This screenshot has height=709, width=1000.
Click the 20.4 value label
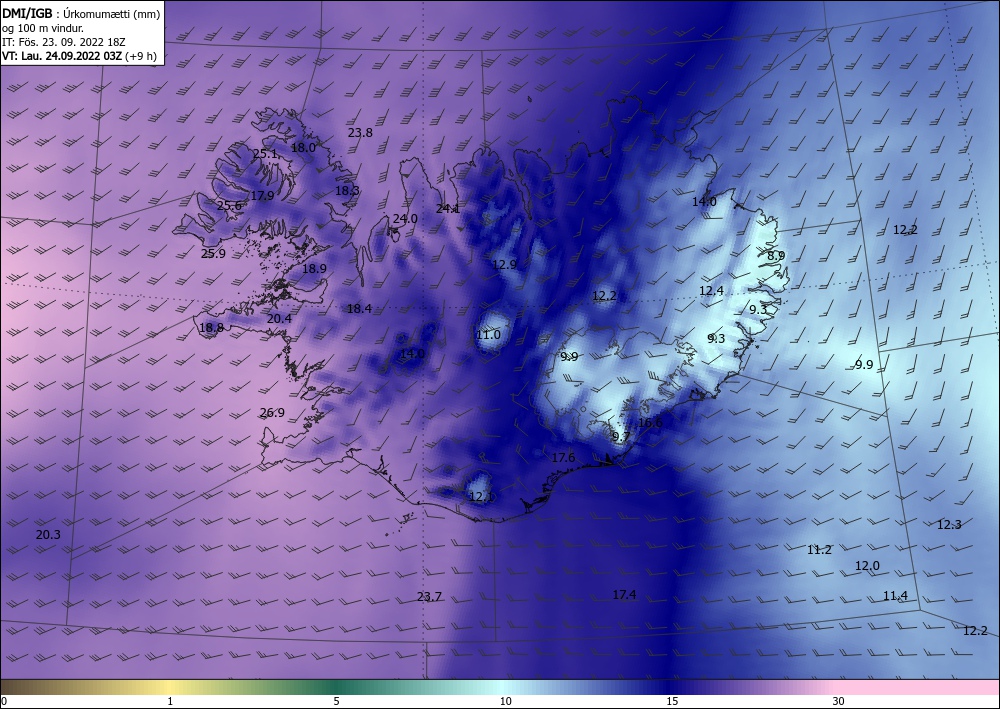click(x=279, y=318)
